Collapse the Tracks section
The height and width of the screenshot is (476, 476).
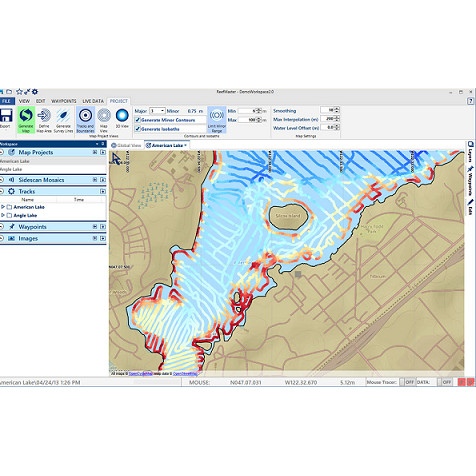(x=1, y=191)
